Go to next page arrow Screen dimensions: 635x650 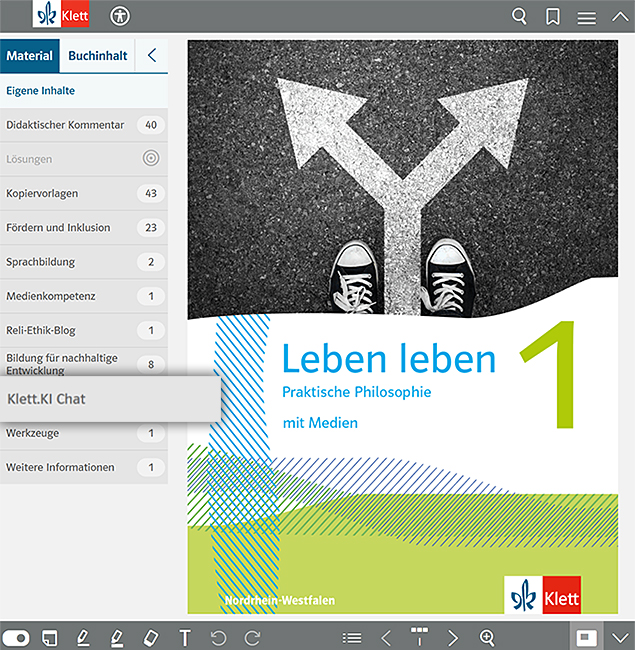(453, 638)
